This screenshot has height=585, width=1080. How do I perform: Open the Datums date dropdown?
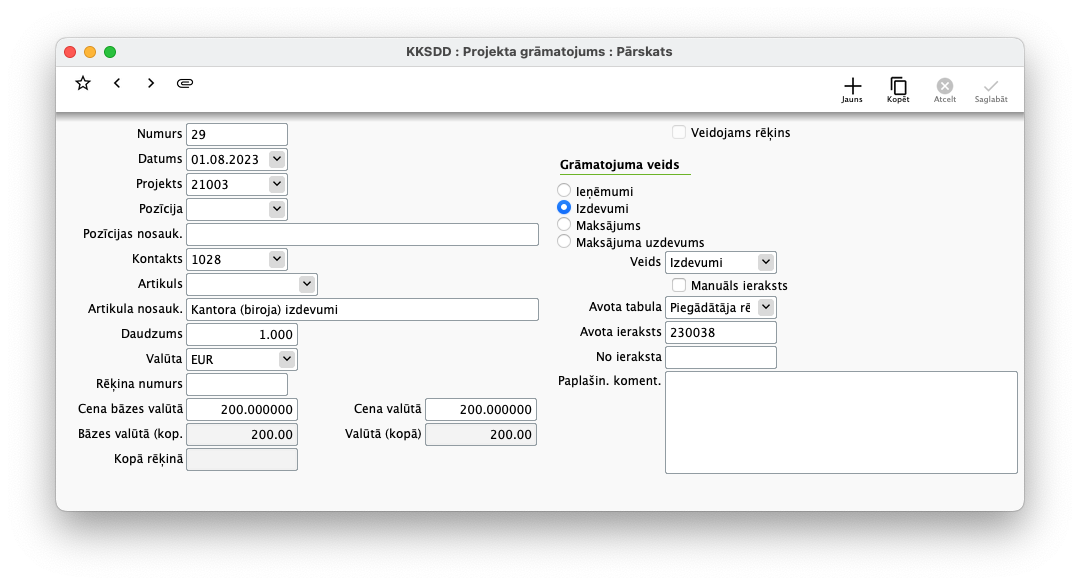point(277,159)
